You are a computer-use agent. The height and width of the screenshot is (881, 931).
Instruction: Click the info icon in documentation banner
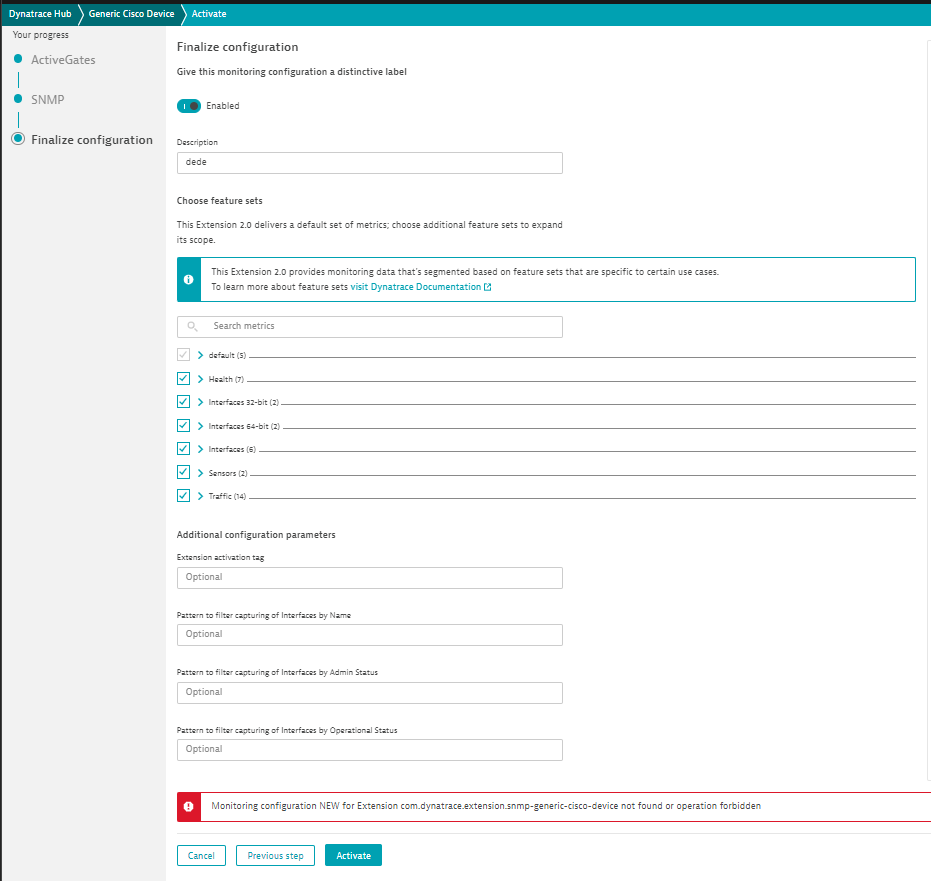pyautogui.click(x=189, y=280)
